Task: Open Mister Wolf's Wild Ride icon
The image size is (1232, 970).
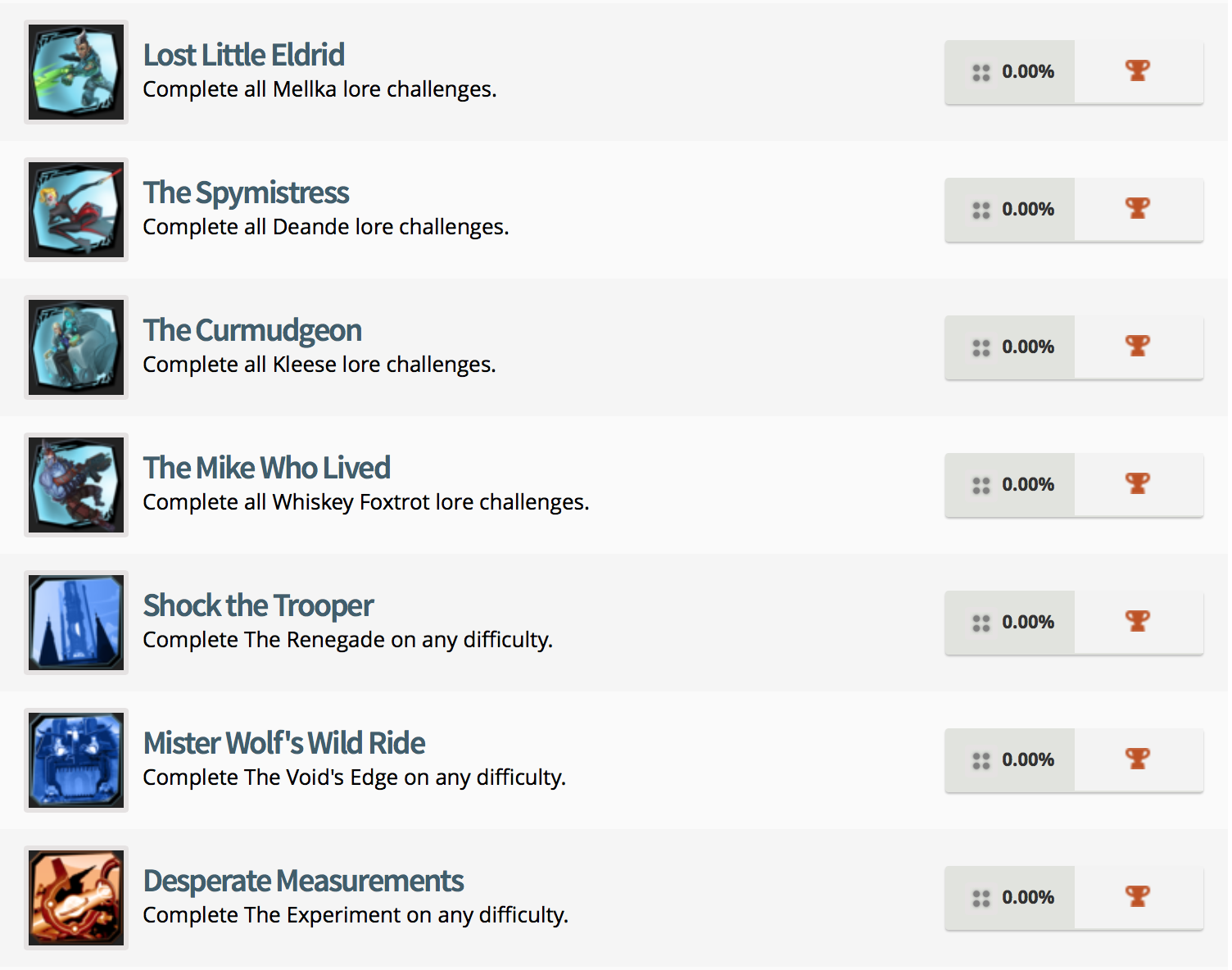Action: tap(76, 760)
